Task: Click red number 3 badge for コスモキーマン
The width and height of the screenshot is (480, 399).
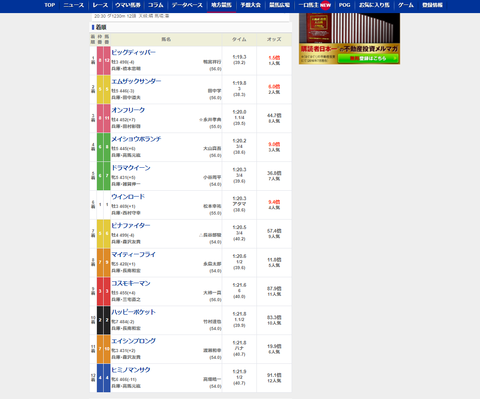Action: tap(107, 291)
